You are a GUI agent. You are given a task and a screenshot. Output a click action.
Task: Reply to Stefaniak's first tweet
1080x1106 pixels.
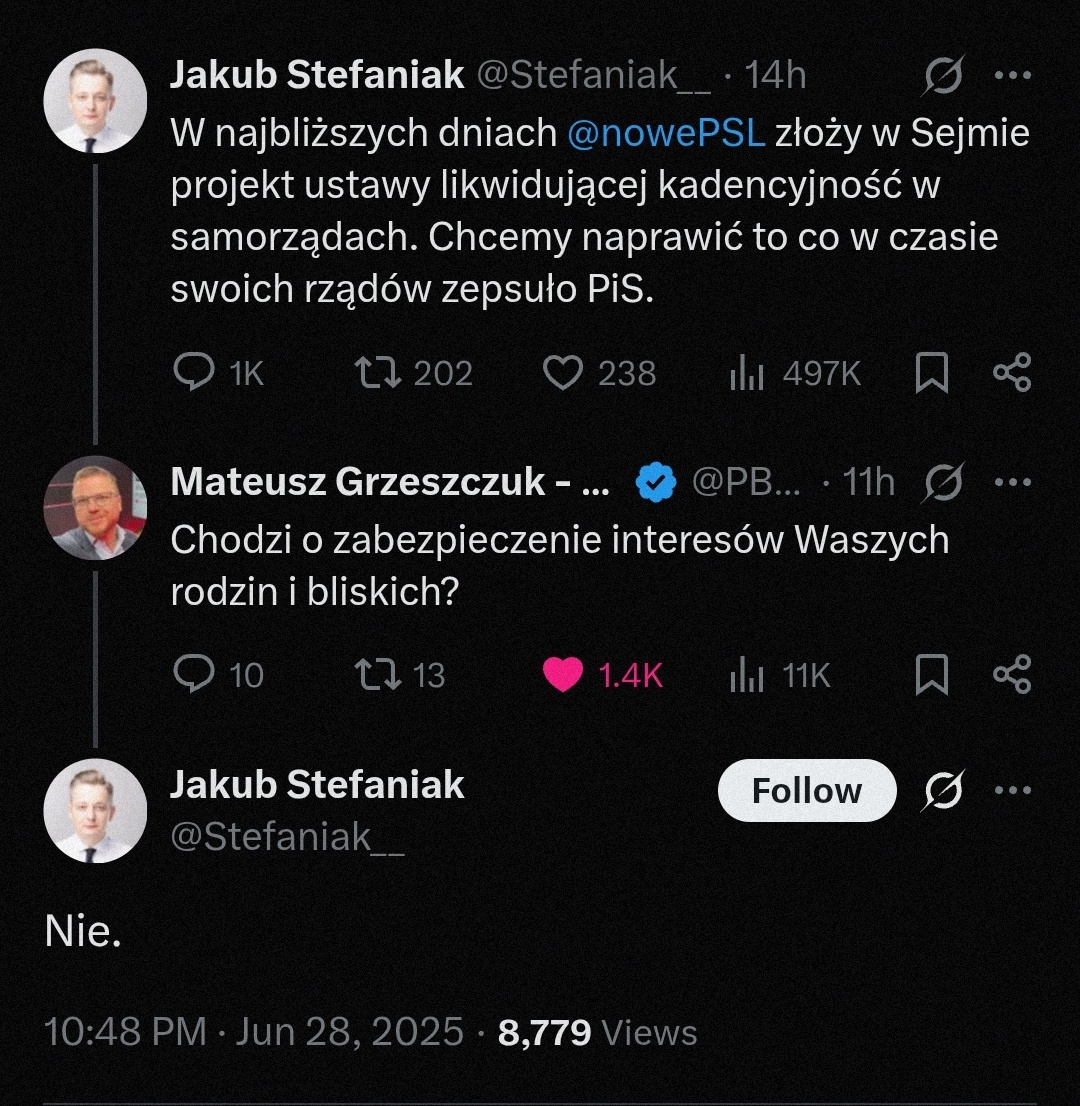(x=195, y=373)
